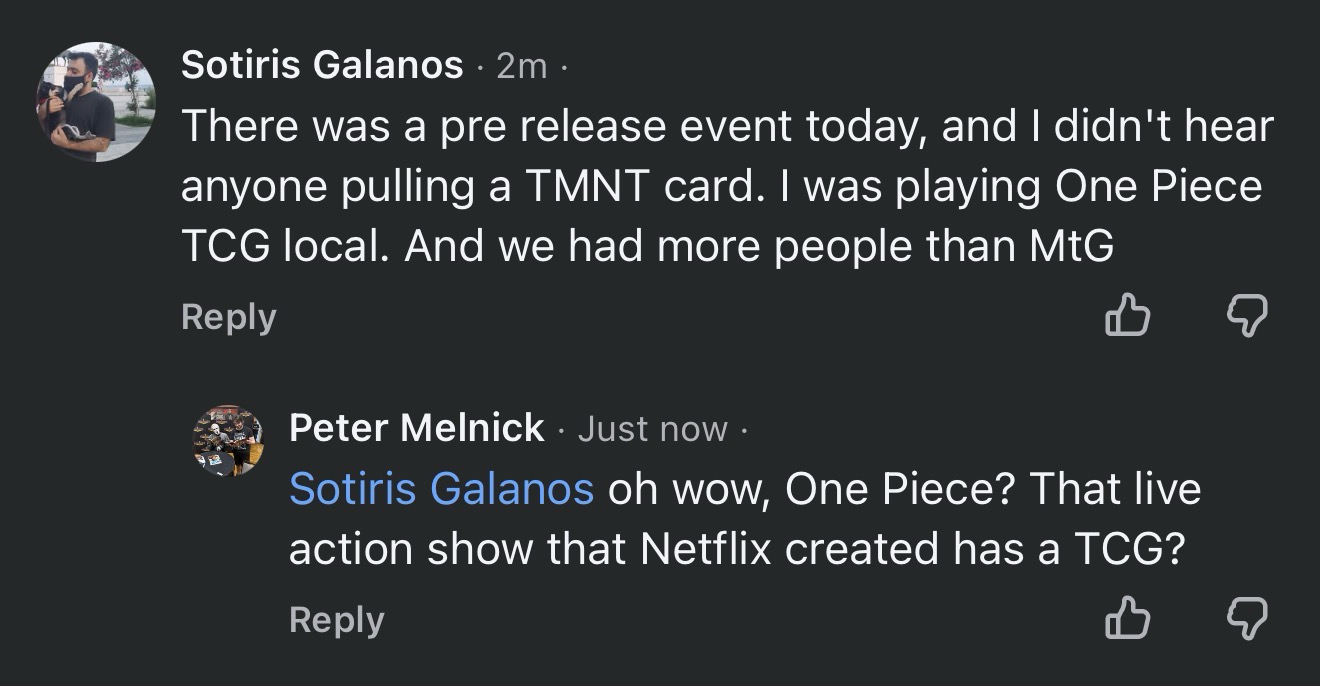Like Sotiris Galanos's comment with thumbs up
The width and height of the screenshot is (1320, 686).
tap(1126, 317)
